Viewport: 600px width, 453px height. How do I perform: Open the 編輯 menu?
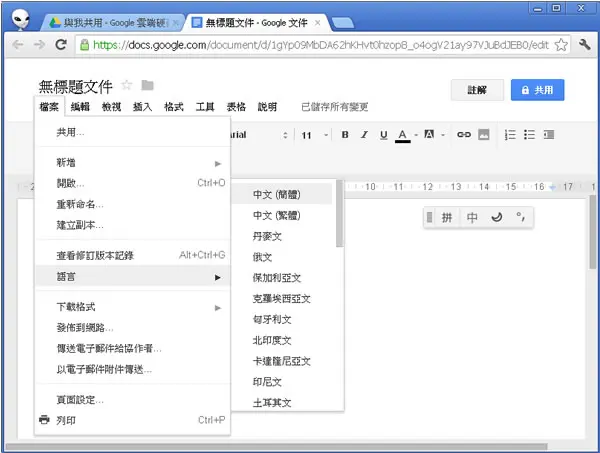pos(80,107)
